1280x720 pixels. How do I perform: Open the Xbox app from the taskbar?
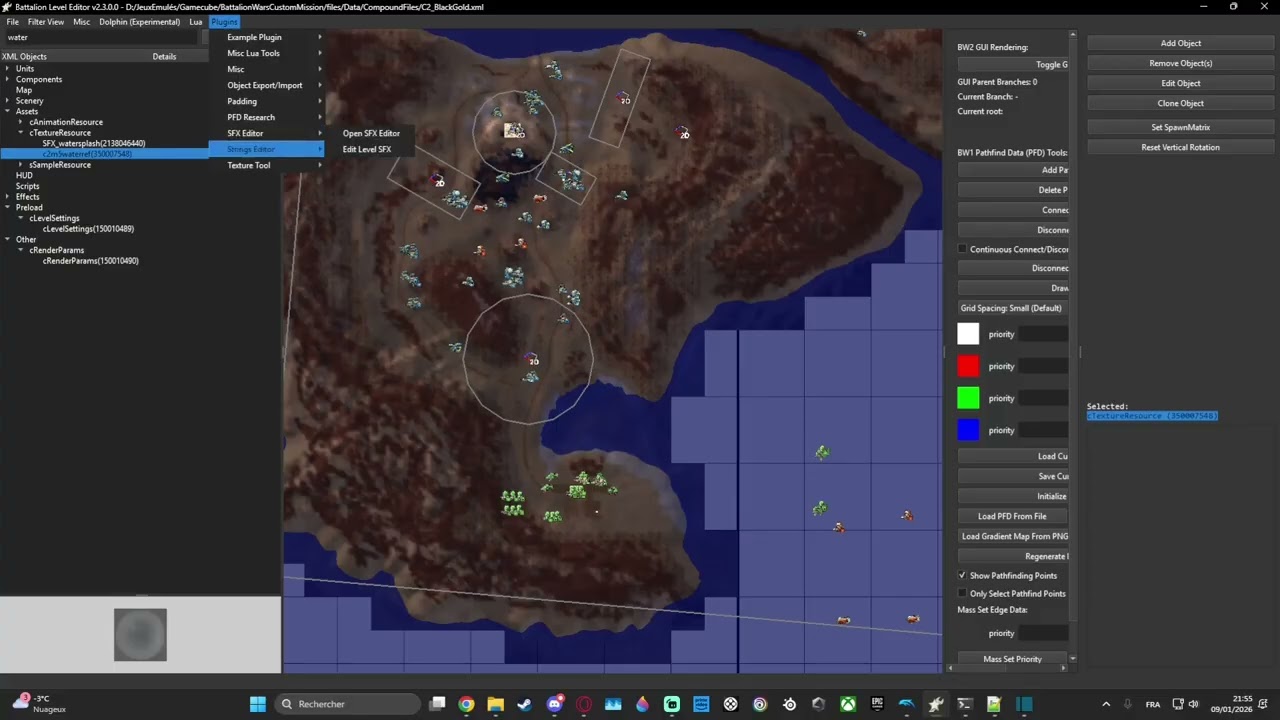click(x=848, y=704)
